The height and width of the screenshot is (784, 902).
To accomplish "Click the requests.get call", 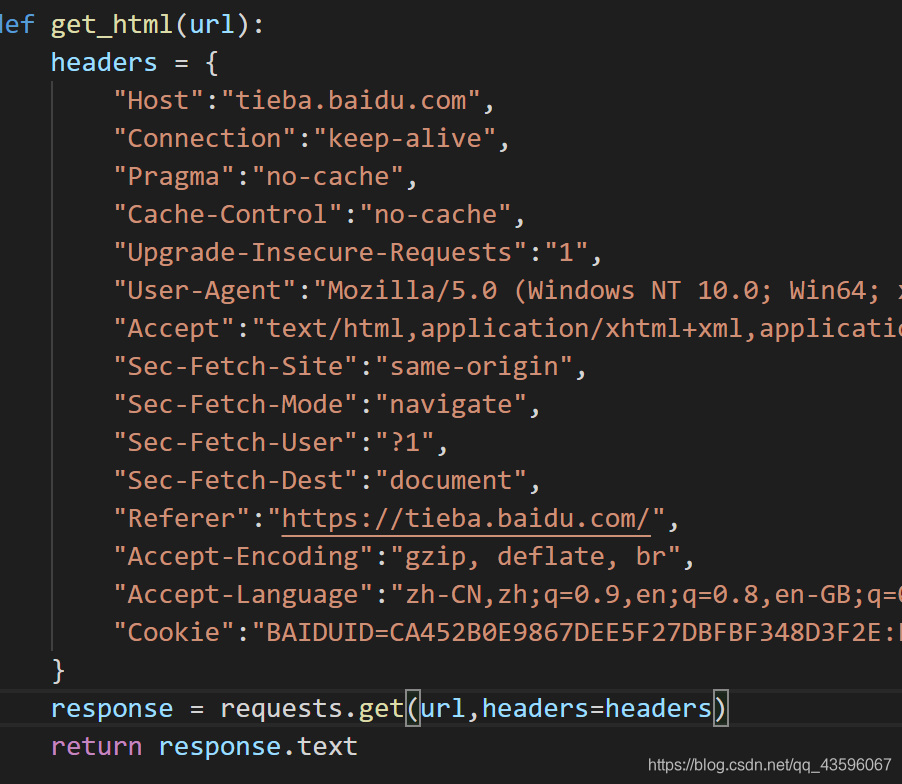I will click(312, 708).
